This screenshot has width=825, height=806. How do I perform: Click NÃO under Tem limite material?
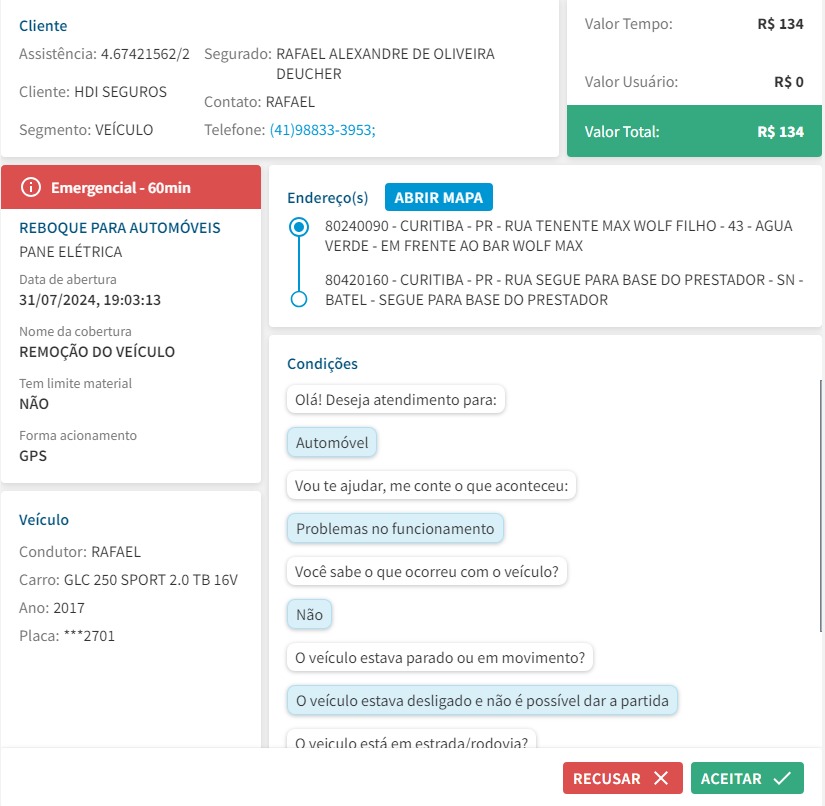click(x=34, y=404)
